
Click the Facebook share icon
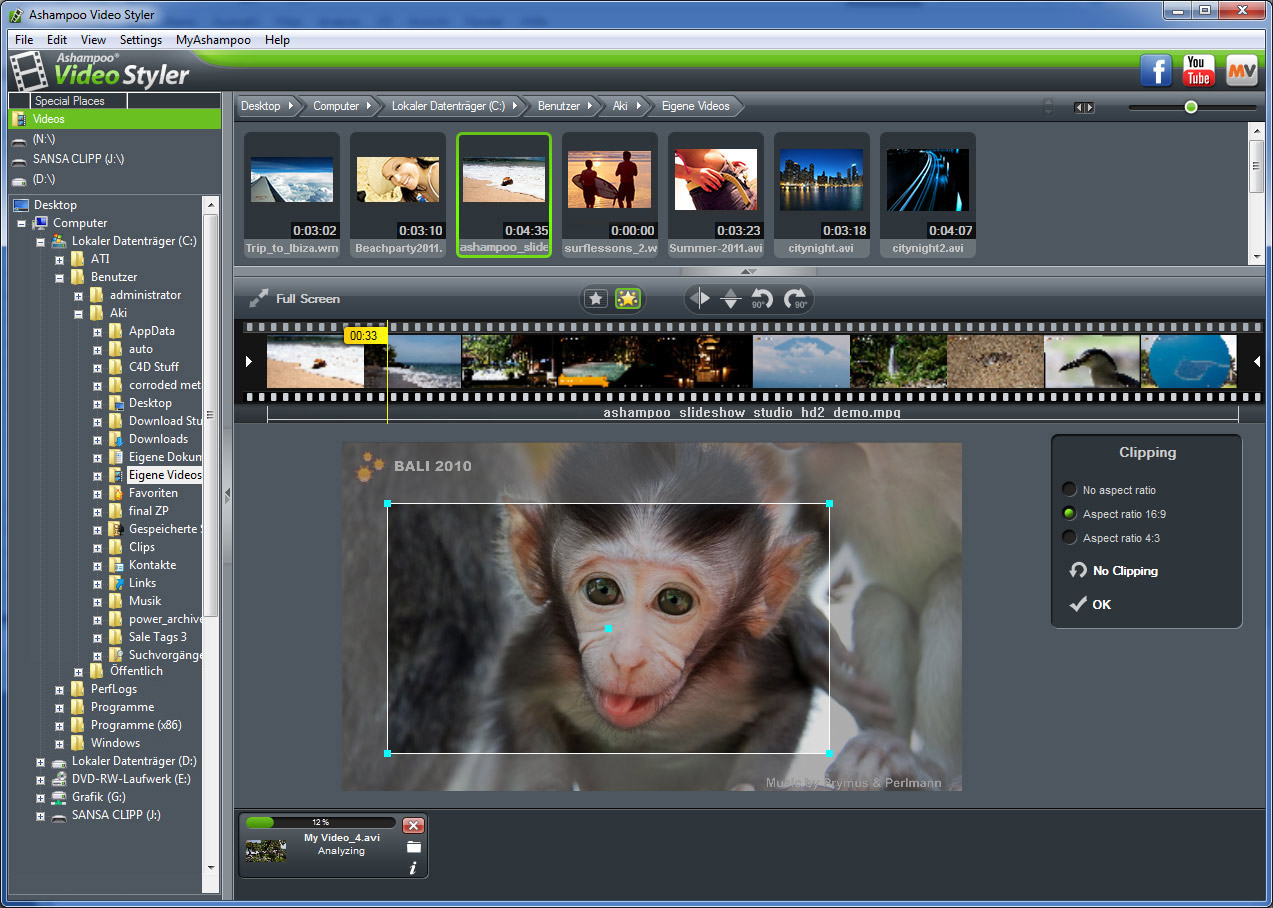pyautogui.click(x=1156, y=71)
